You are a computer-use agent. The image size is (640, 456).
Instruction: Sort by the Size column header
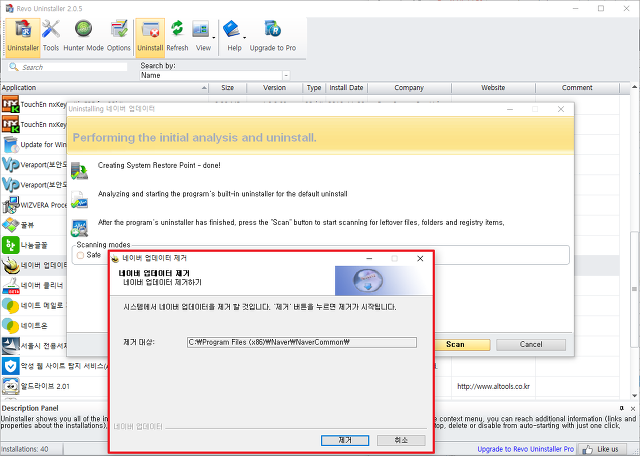[x=228, y=88]
